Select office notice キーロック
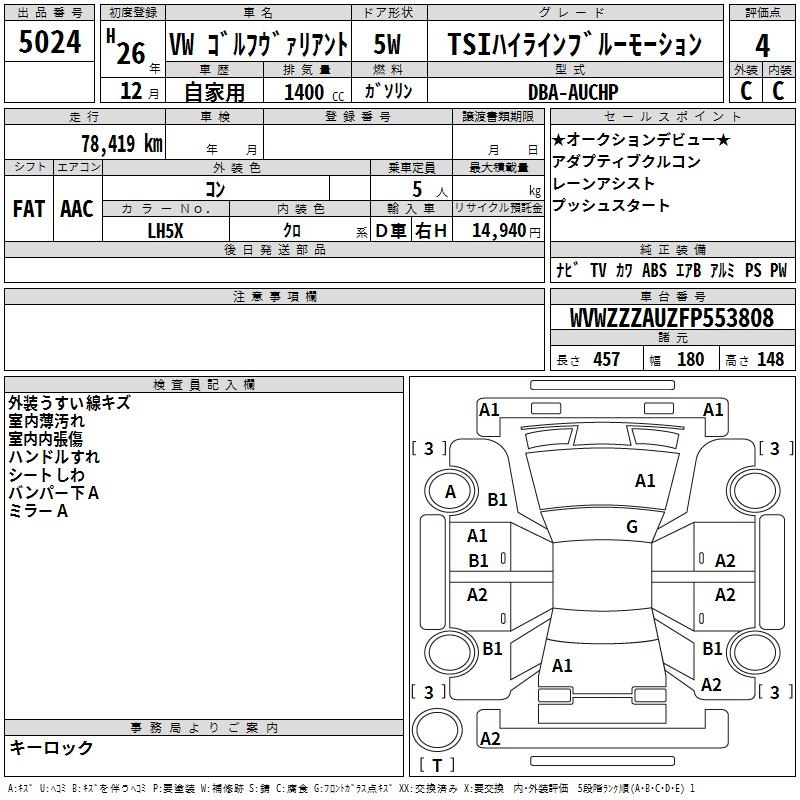Image resolution: width=800 pixels, height=800 pixels. click(x=51, y=747)
